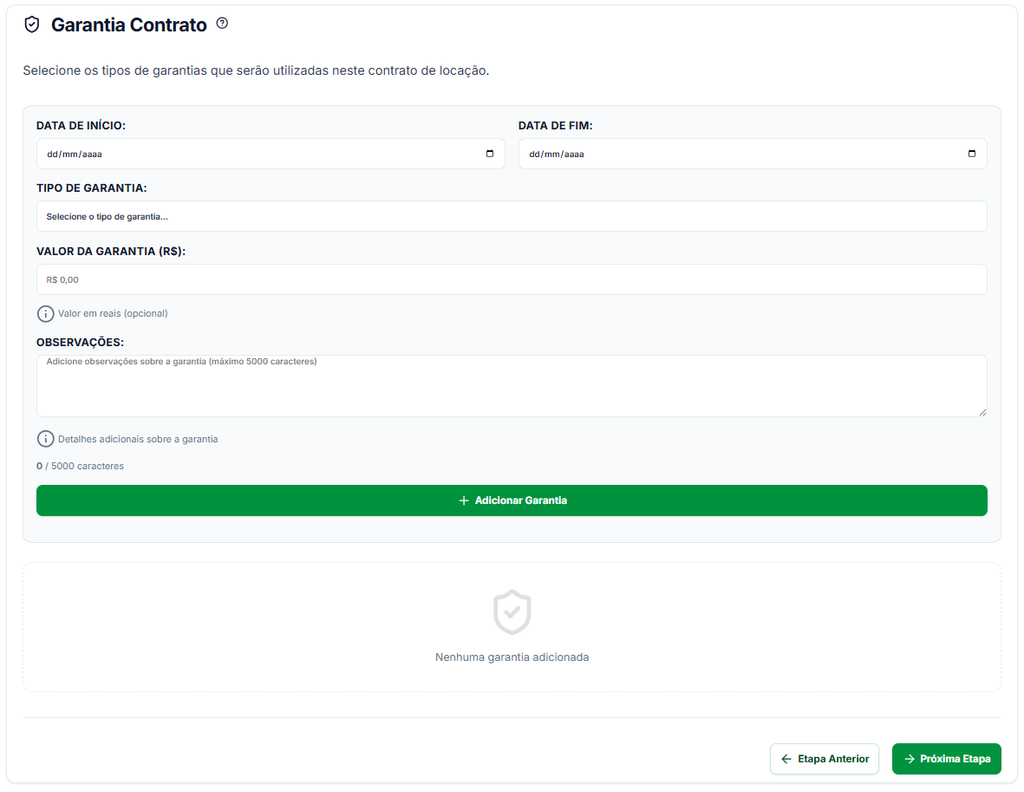Go to Próxima Etapa
Image resolution: width=1024 pixels, height=792 pixels.
pyautogui.click(x=946, y=759)
